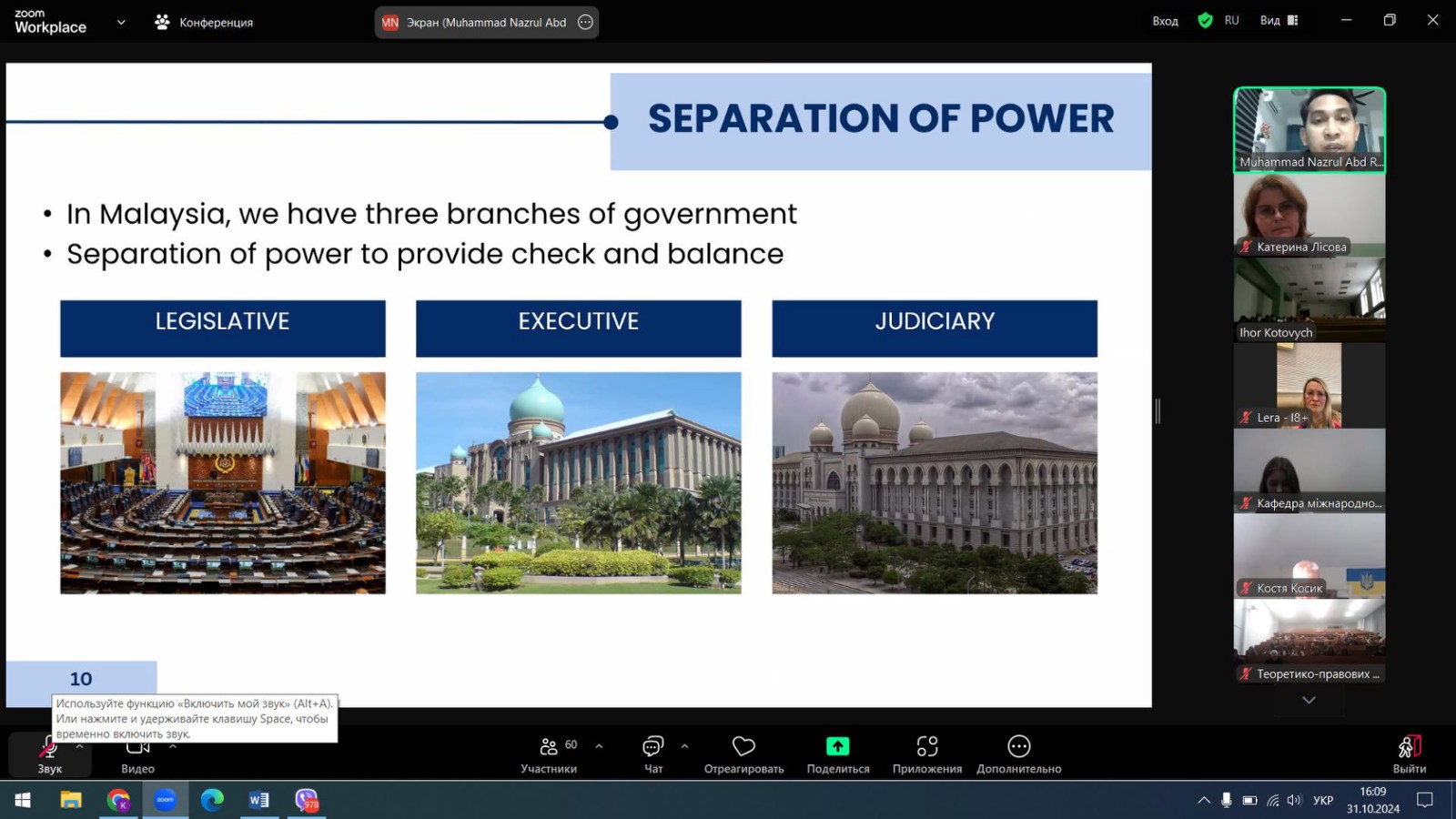Viewport: 1456px width, 819px height.
Task: Click the Palace of Justice photo
Action: click(935, 482)
